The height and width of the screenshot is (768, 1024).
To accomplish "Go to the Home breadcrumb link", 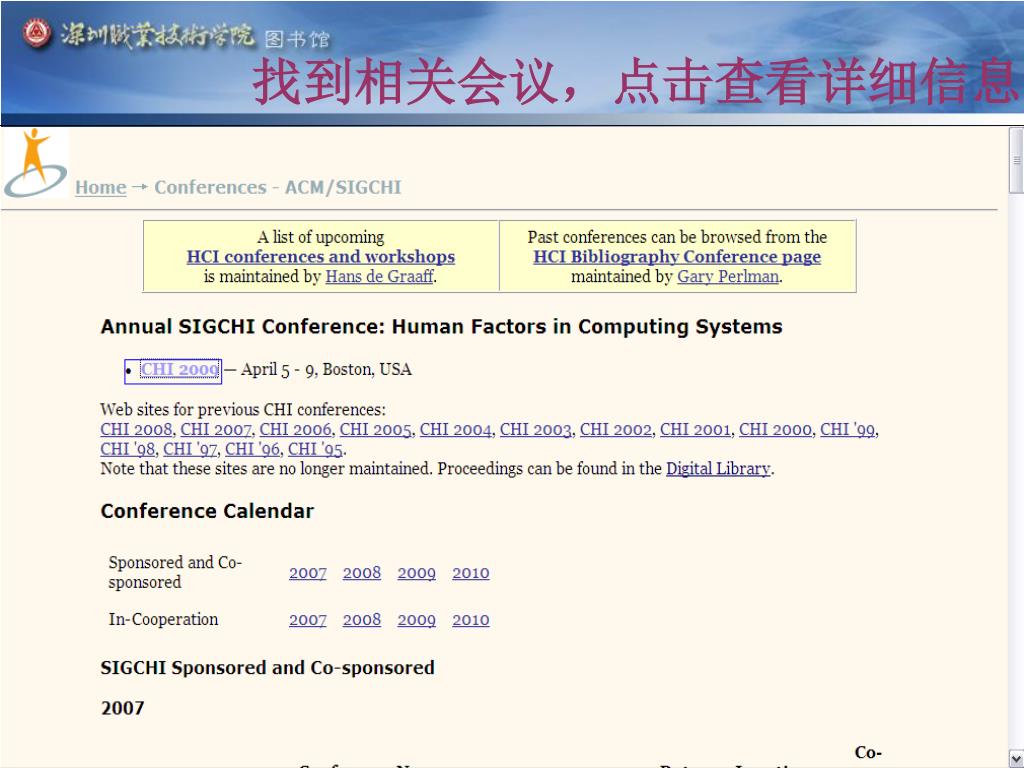I will click(x=101, y=187).
